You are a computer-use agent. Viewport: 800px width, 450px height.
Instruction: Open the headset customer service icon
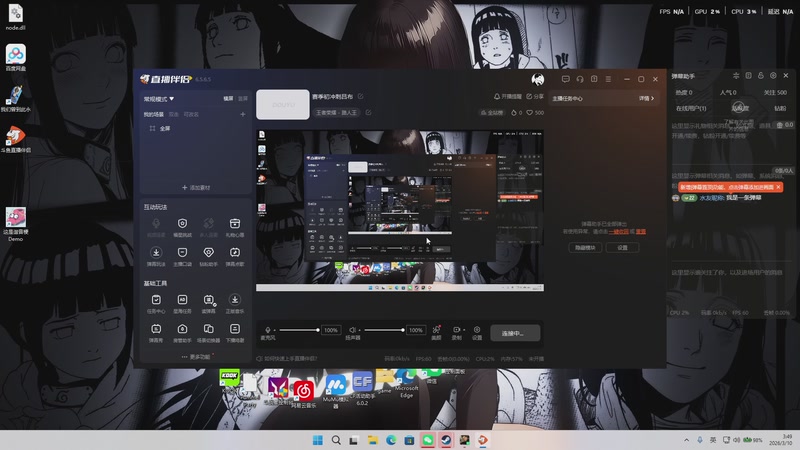coord(580,79)
